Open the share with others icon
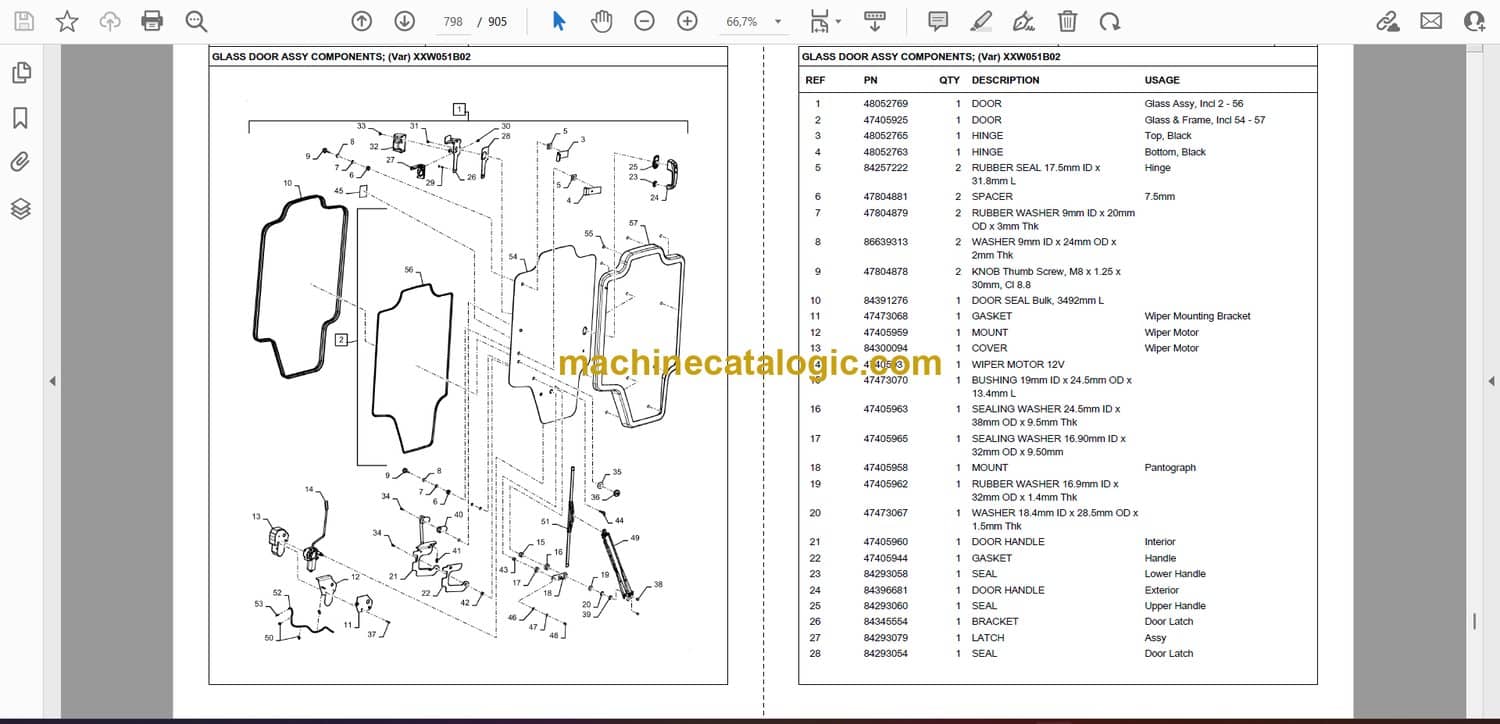 coord(1474,21)
